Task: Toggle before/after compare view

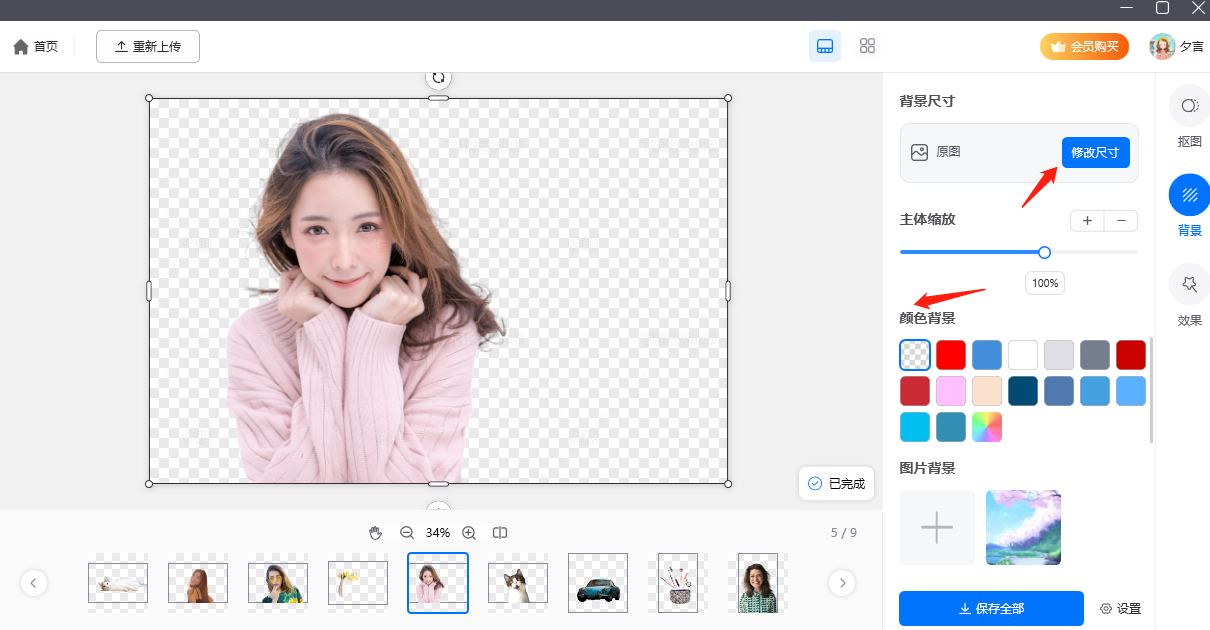Action: [x=500, y=533]
